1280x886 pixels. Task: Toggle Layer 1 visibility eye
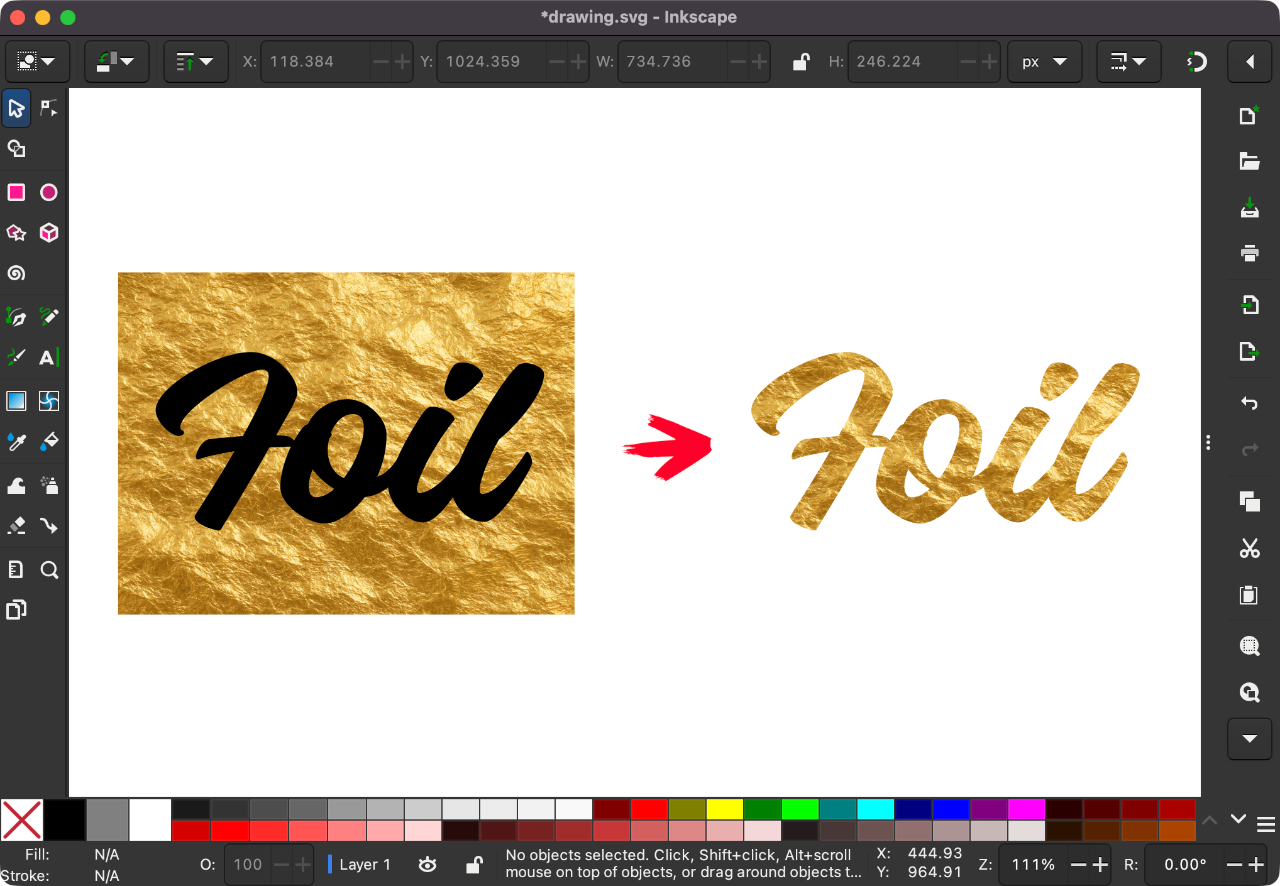[x=428, y=864]
